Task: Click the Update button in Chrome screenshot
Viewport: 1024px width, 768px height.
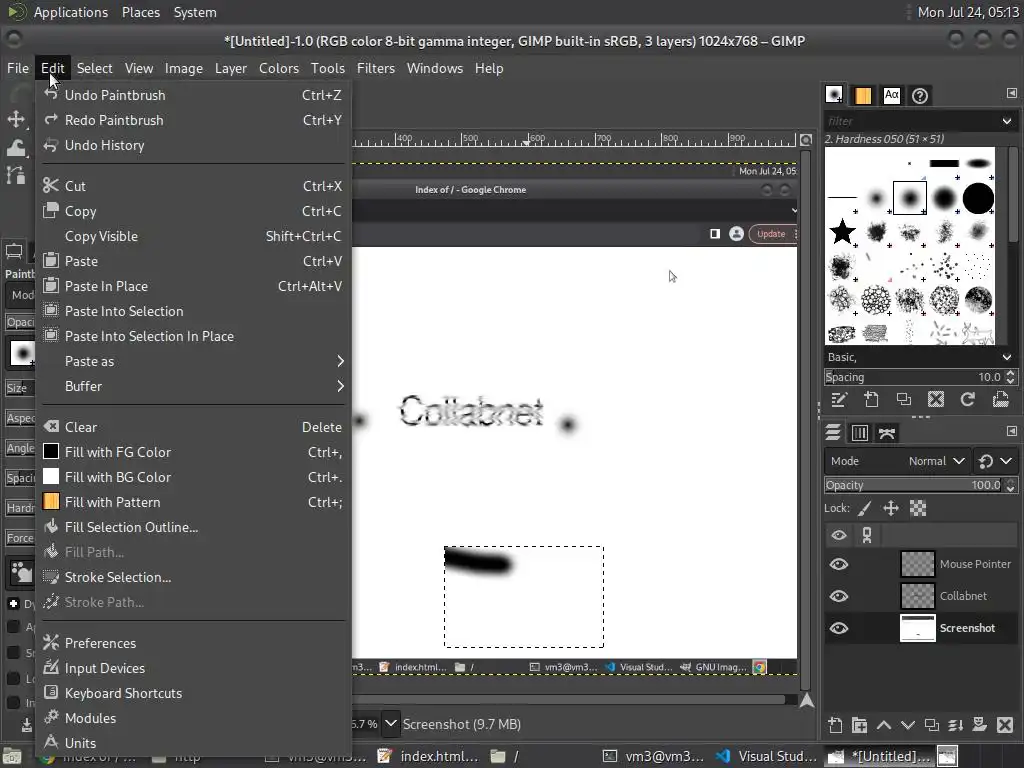Action: click(x=772, y=234)
